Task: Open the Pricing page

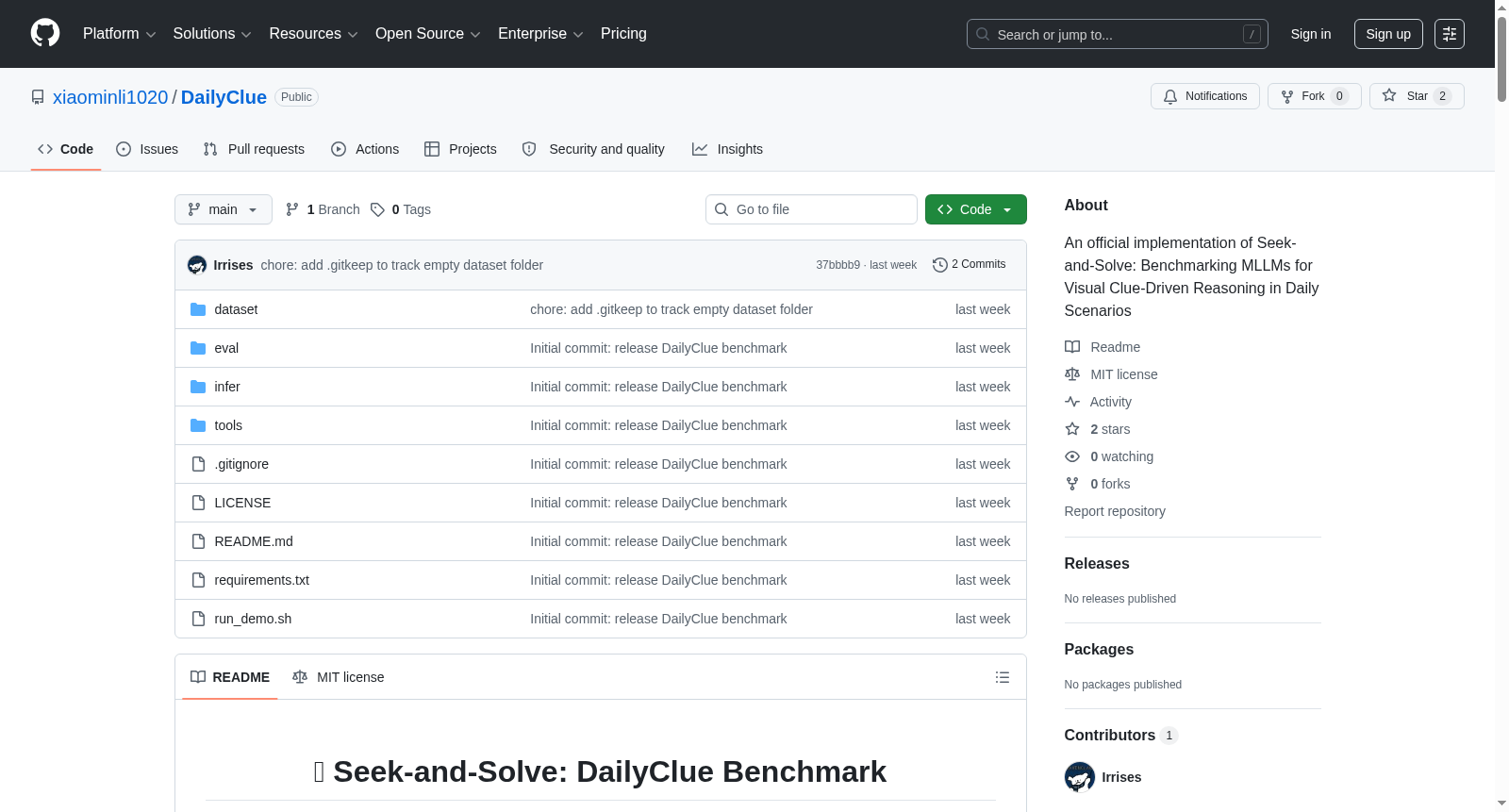Action: click(x=623, y=34)
